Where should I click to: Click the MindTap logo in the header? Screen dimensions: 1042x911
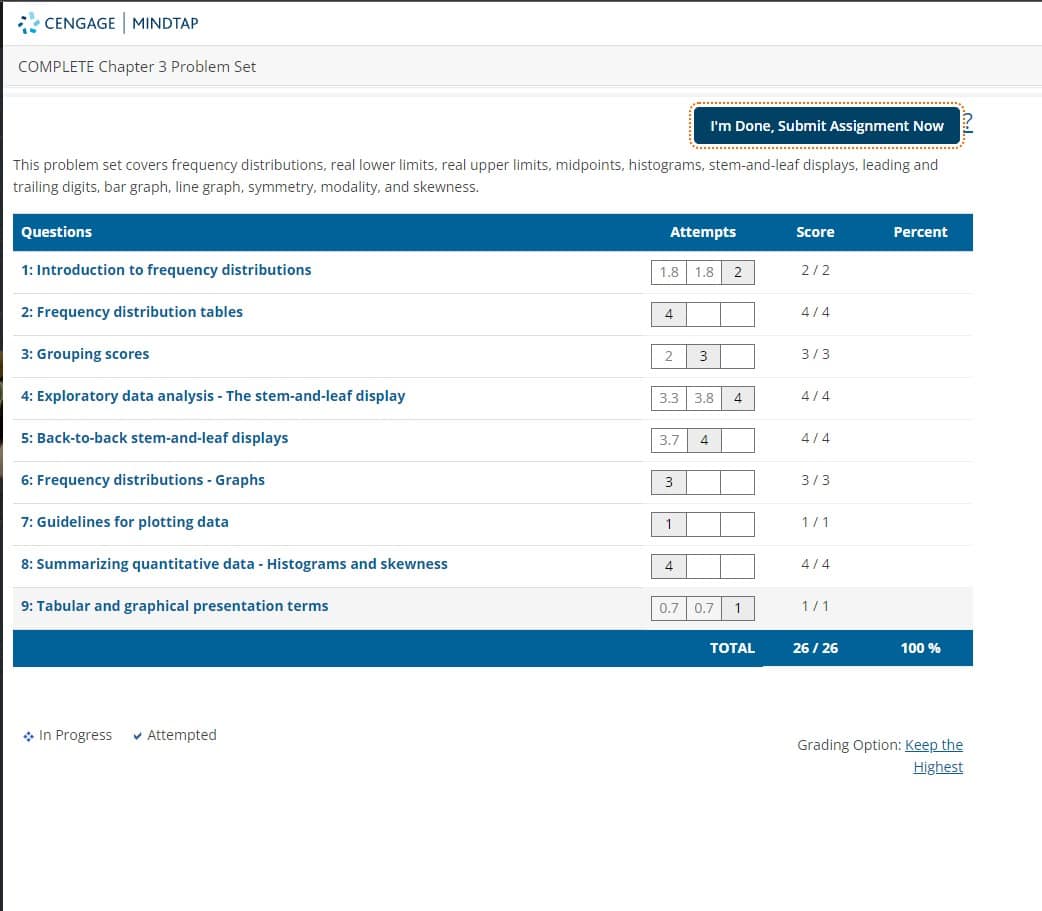tap(163, 24)
